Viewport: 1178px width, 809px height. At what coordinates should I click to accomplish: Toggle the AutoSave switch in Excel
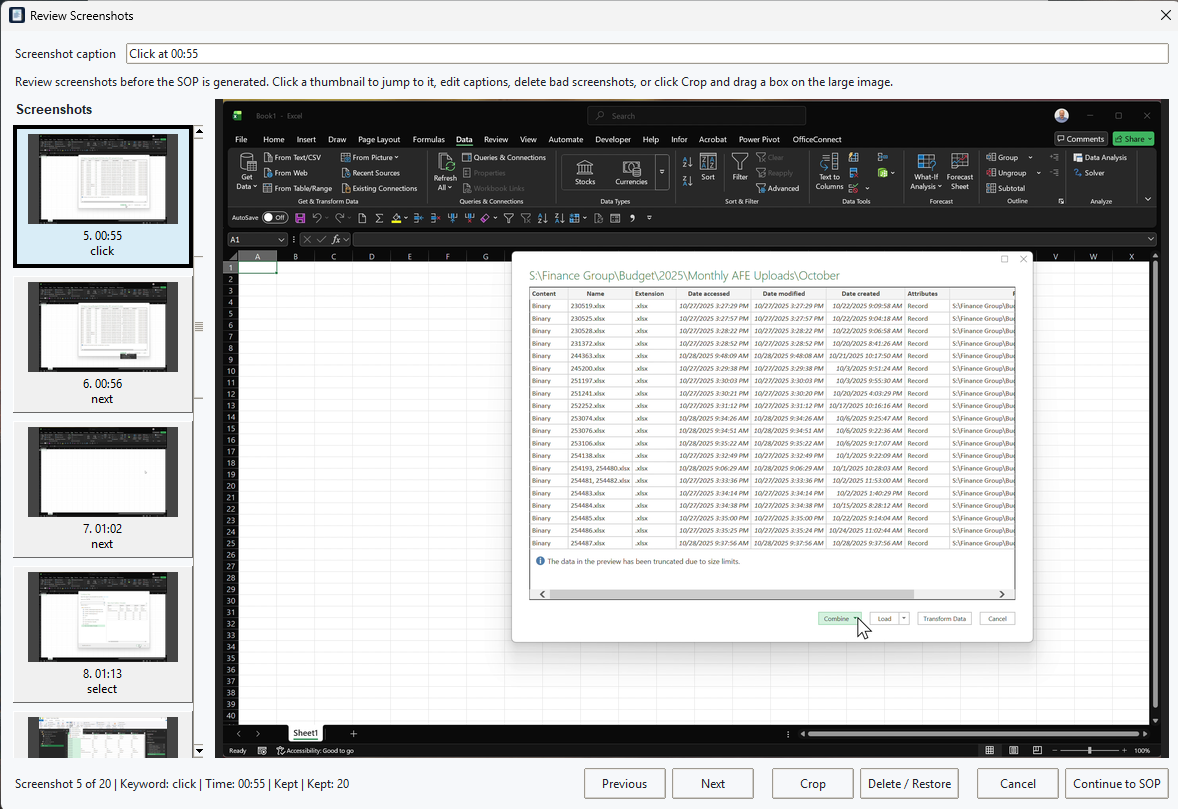coord(275,218)
